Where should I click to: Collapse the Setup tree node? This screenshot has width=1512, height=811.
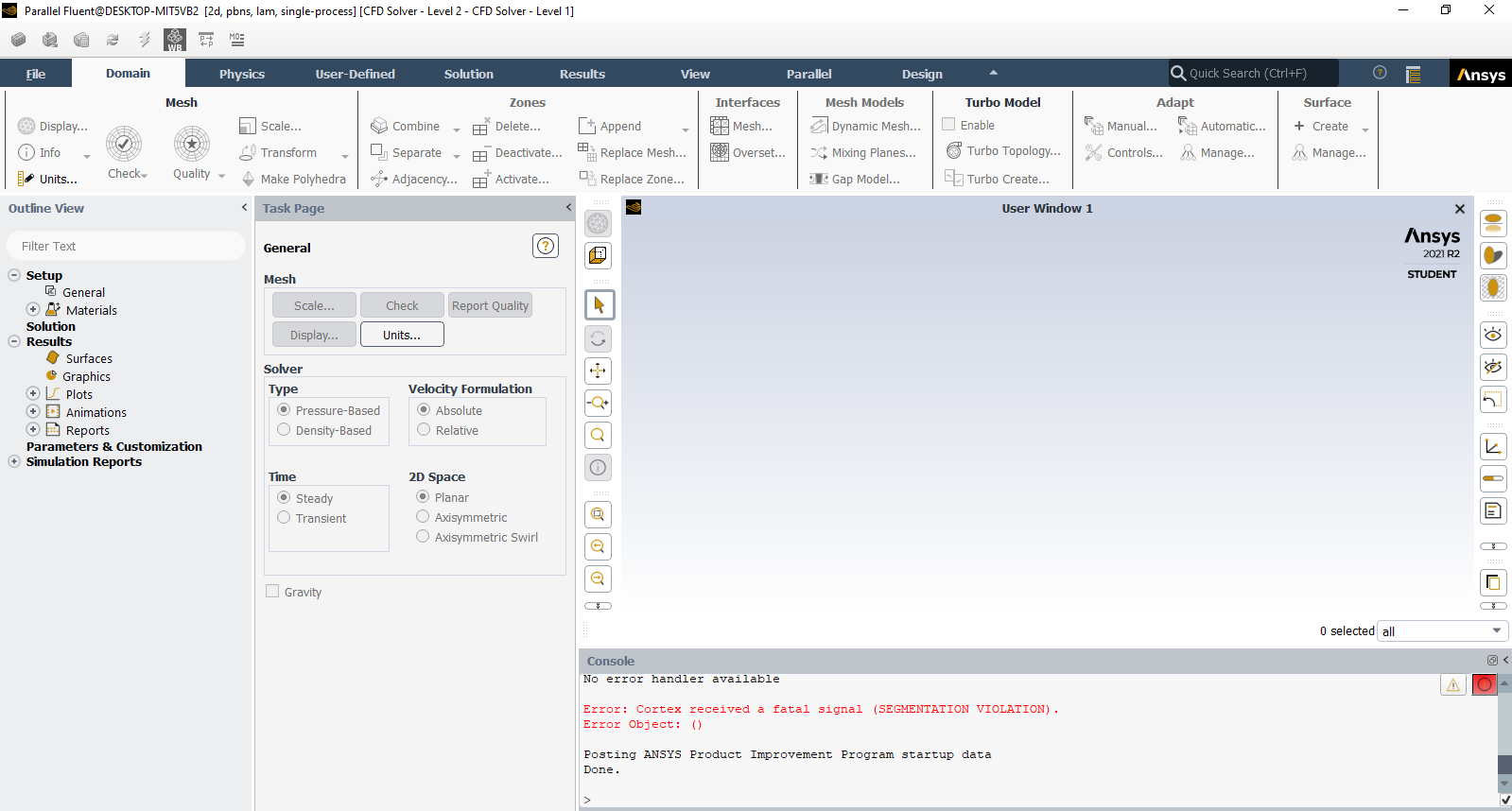pyautogui.click(x=14, y=275)
